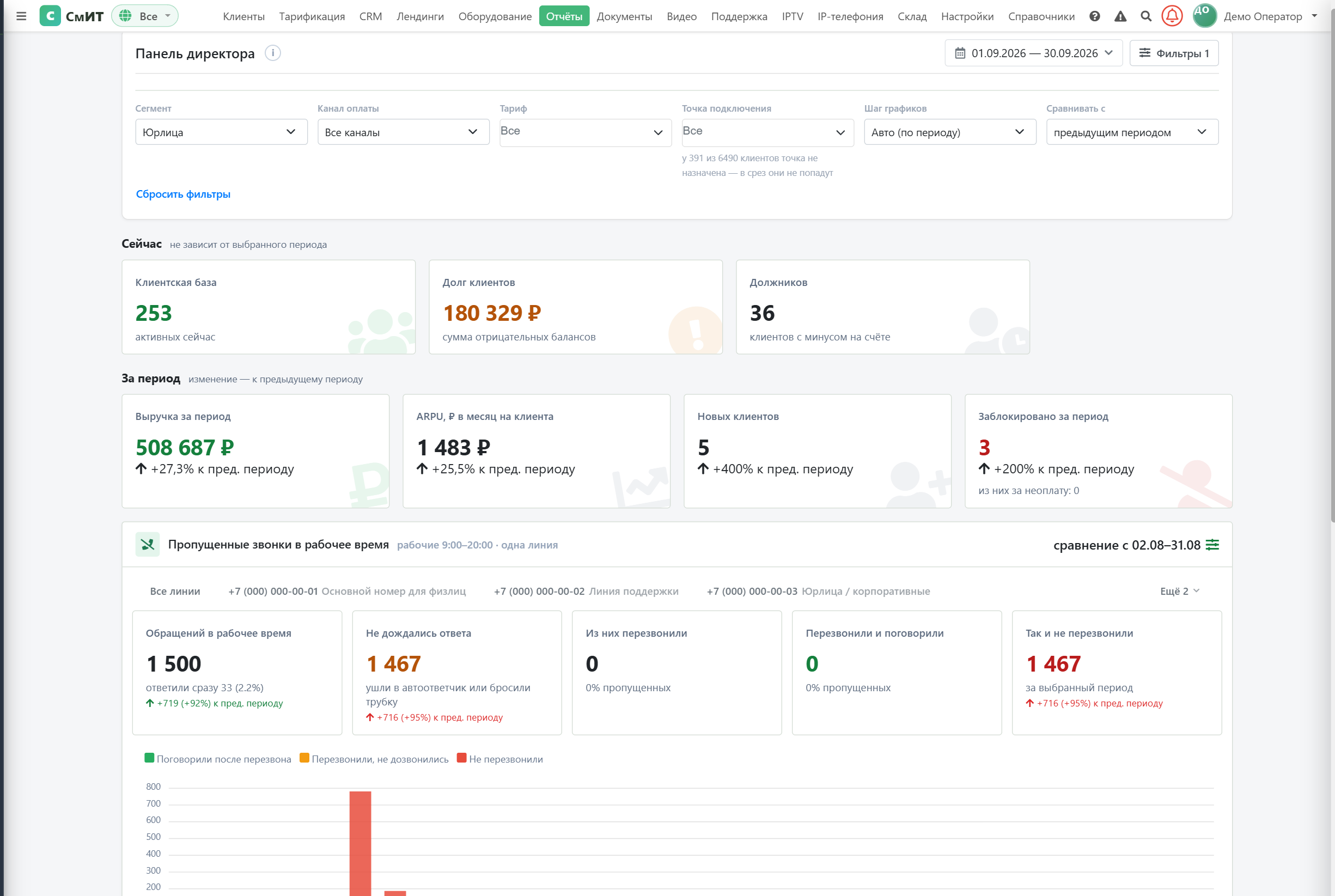Expand the Ещё 2 lines list
The height and width of the screenshot is (896, 1335).
pos(1179,591)
